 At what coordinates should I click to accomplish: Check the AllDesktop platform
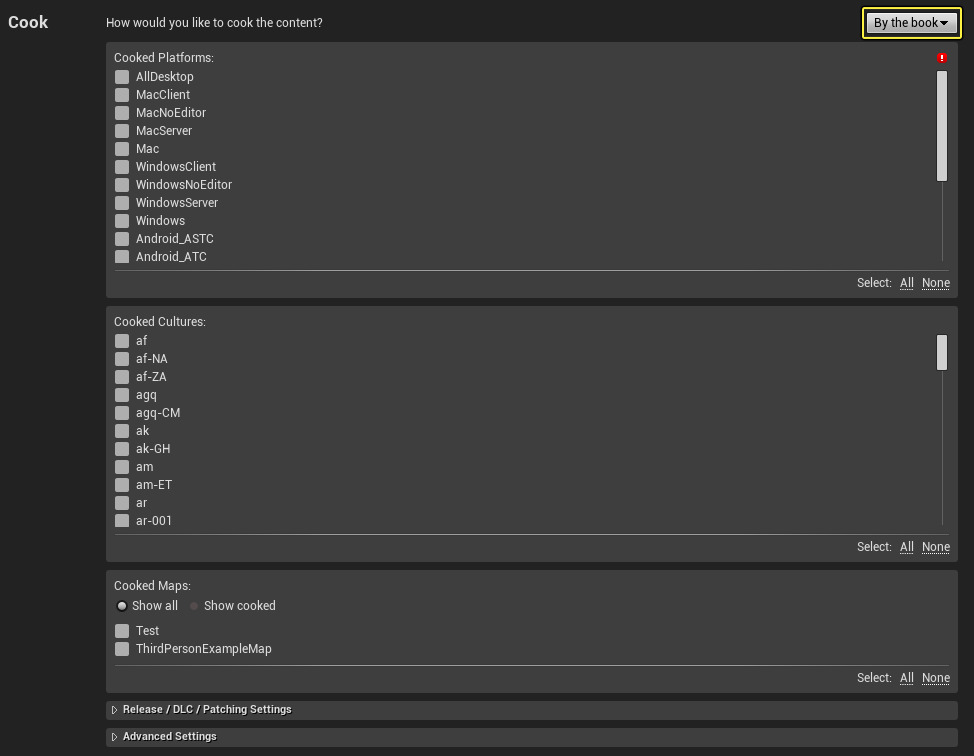coord(122,77)
